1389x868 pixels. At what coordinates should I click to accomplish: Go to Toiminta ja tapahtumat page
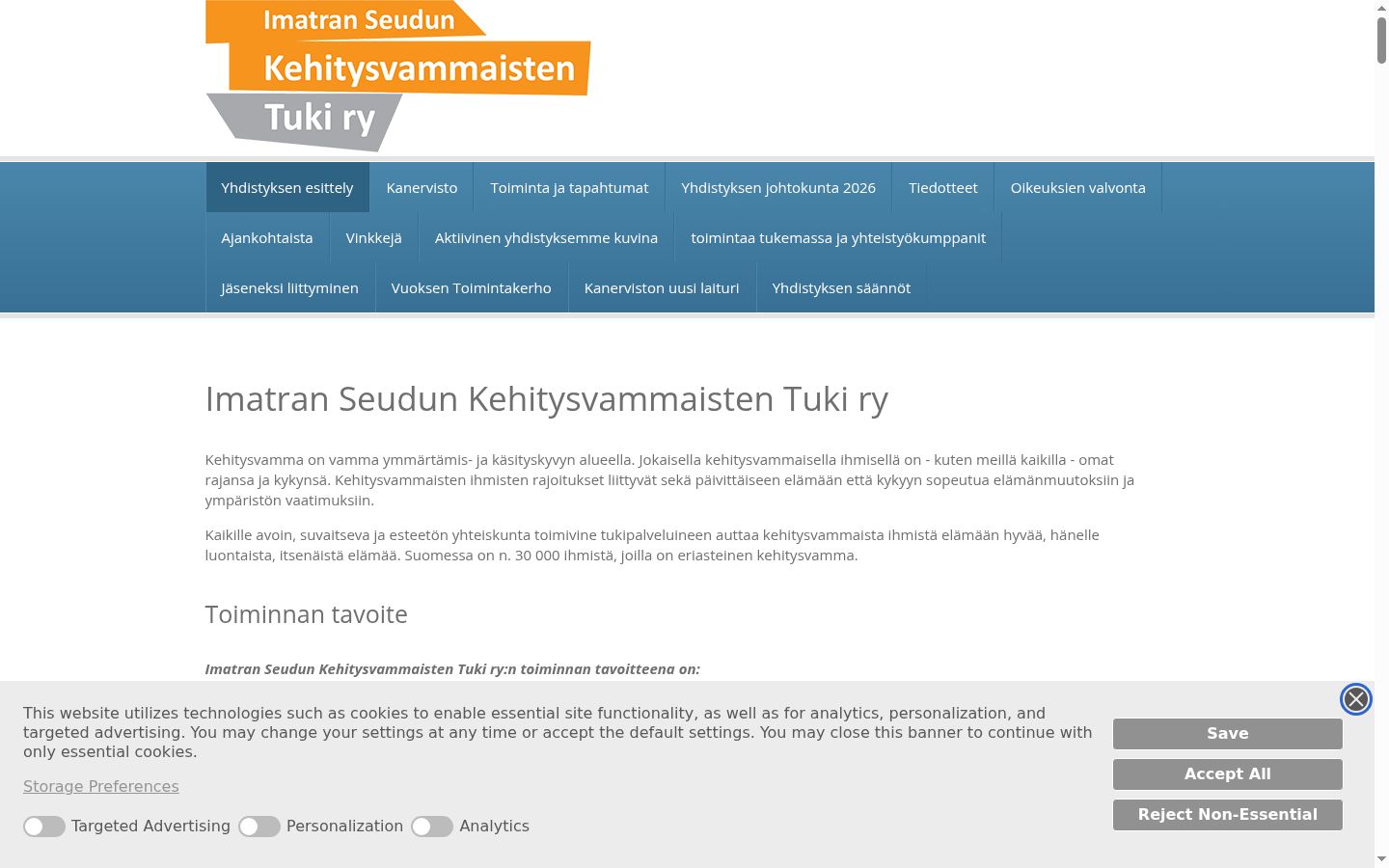pos(569,187)
